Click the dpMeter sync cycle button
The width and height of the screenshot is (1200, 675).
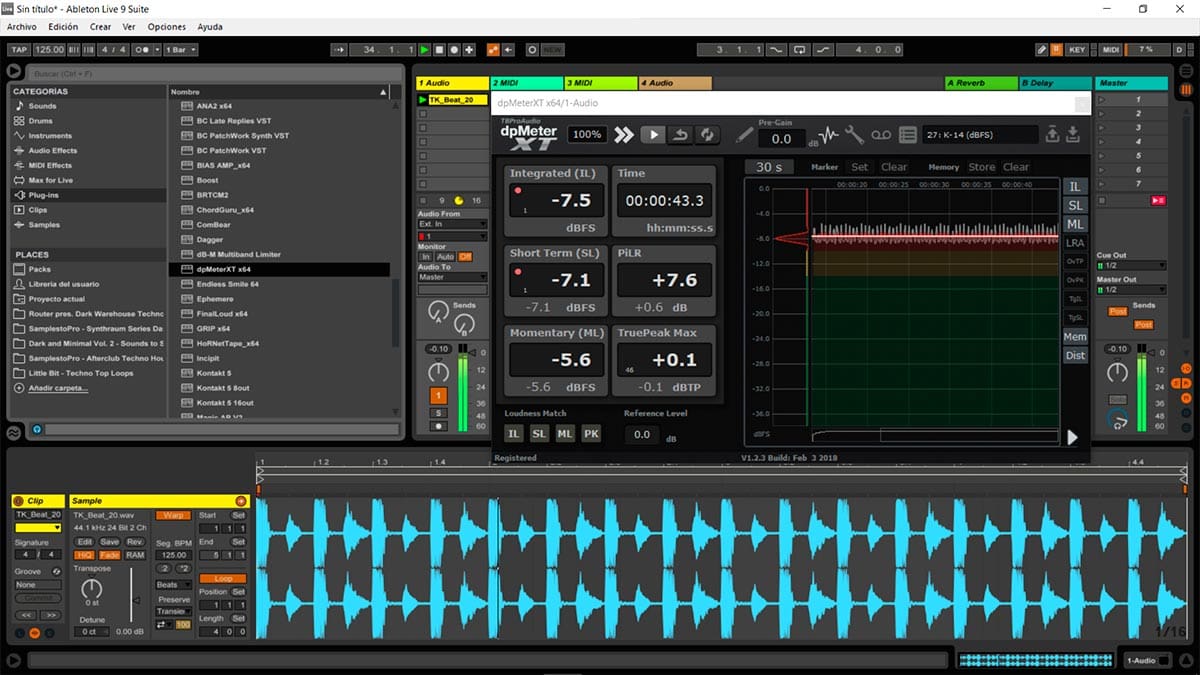click(x=708, y=135)
